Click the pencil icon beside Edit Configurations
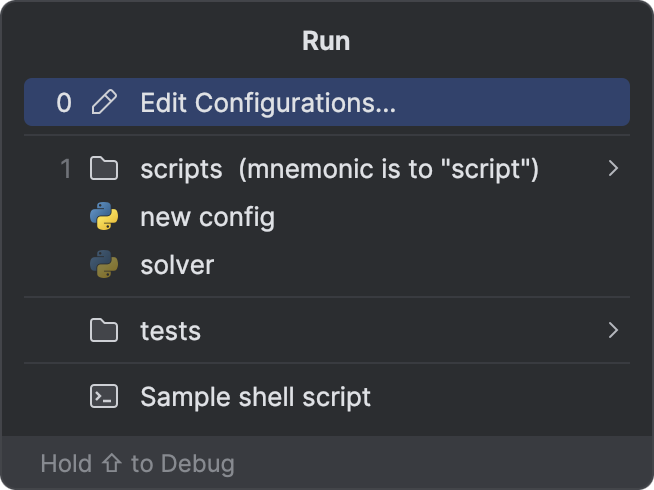This screenshot has width=654, height=490. pos(104,103)
